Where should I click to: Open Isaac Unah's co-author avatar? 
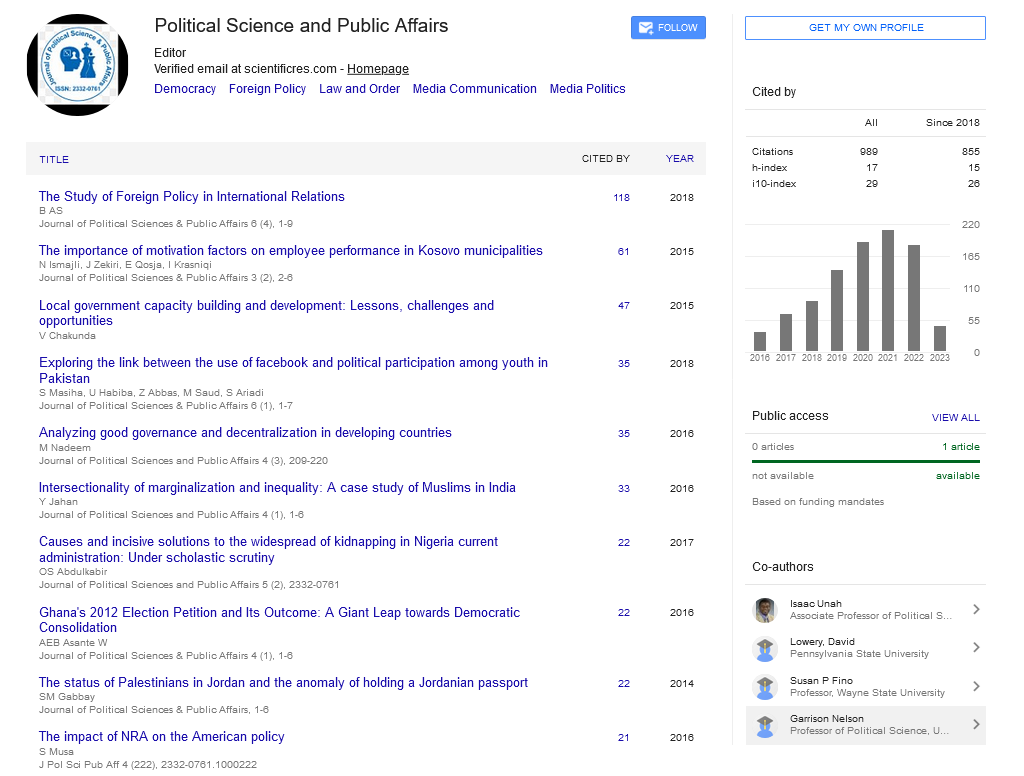(x=765, y=610)
